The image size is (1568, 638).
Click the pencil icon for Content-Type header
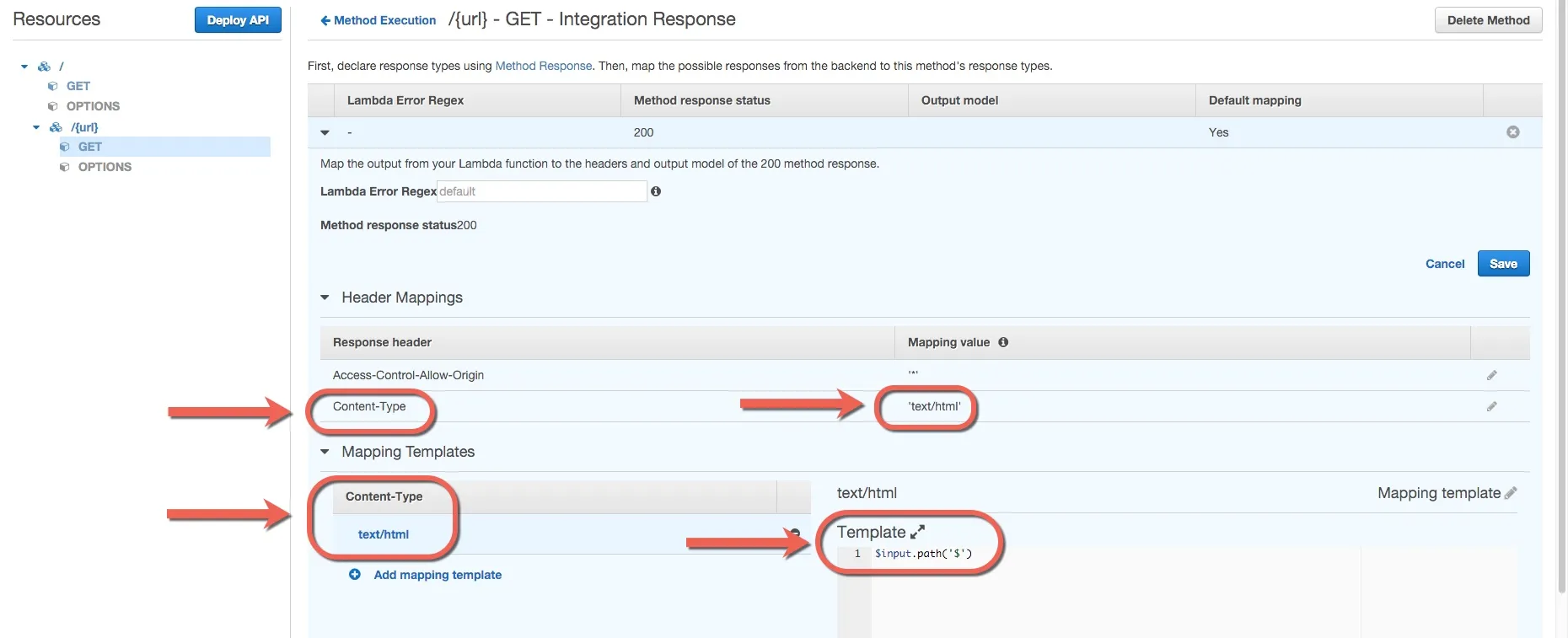tap(1491, 406)
